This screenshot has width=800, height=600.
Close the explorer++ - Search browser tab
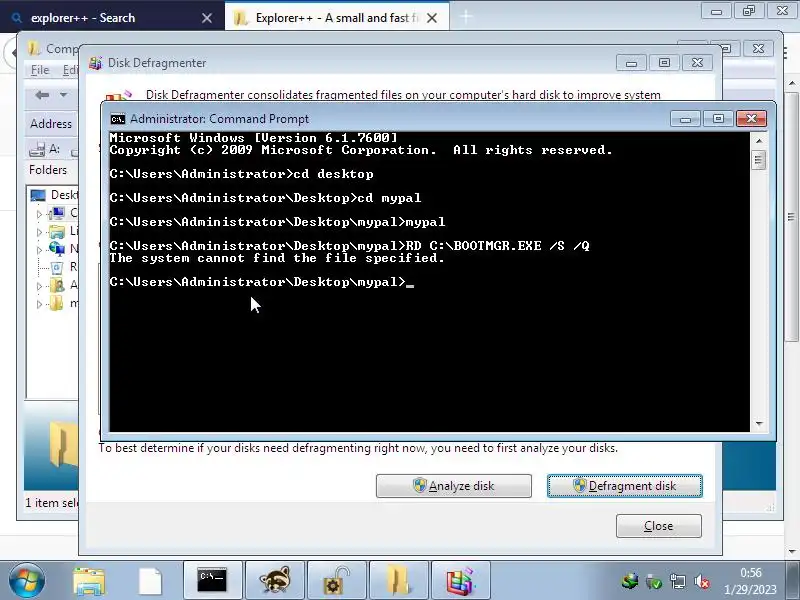(207, 18)
